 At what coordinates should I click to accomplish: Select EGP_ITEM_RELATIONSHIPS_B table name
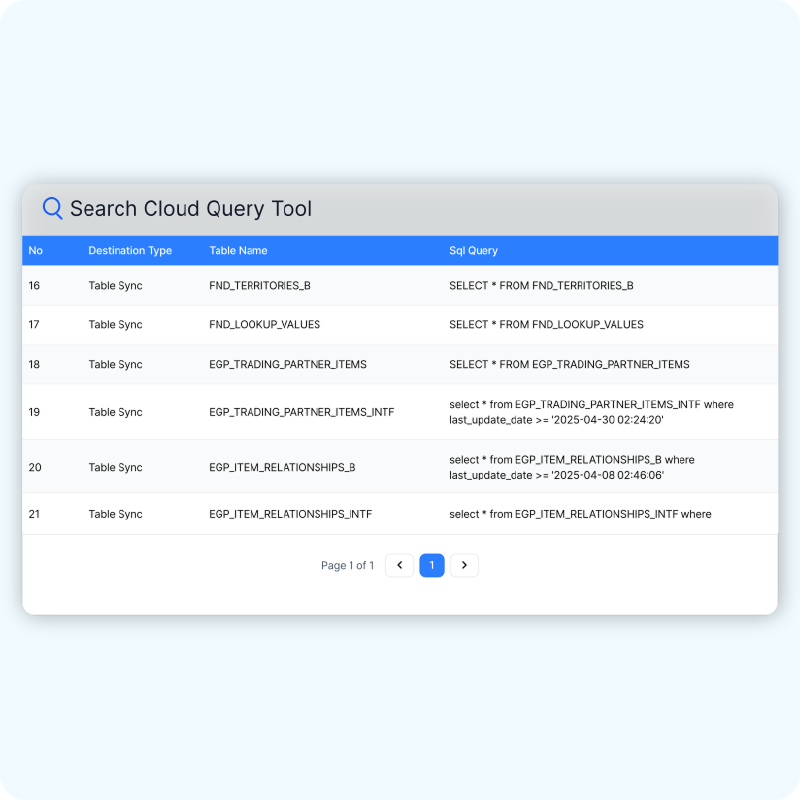[x=282, y=467]
